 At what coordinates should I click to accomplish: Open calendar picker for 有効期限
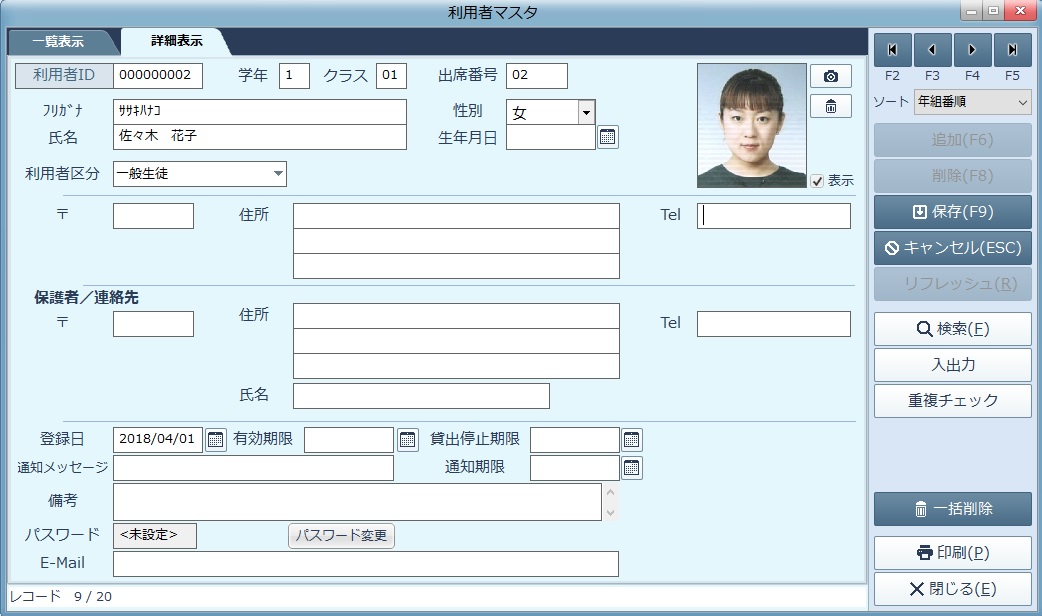coord(407,439)
